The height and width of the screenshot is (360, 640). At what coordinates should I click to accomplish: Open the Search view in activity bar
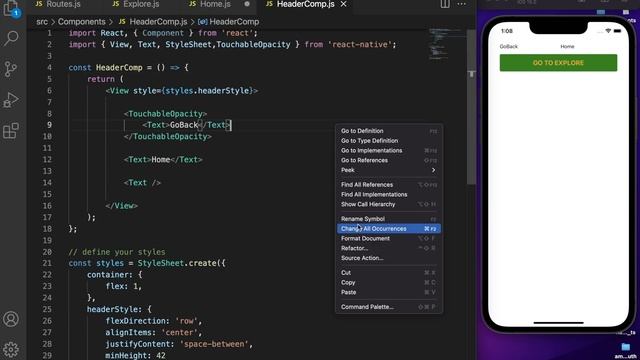tap(11, 38)
